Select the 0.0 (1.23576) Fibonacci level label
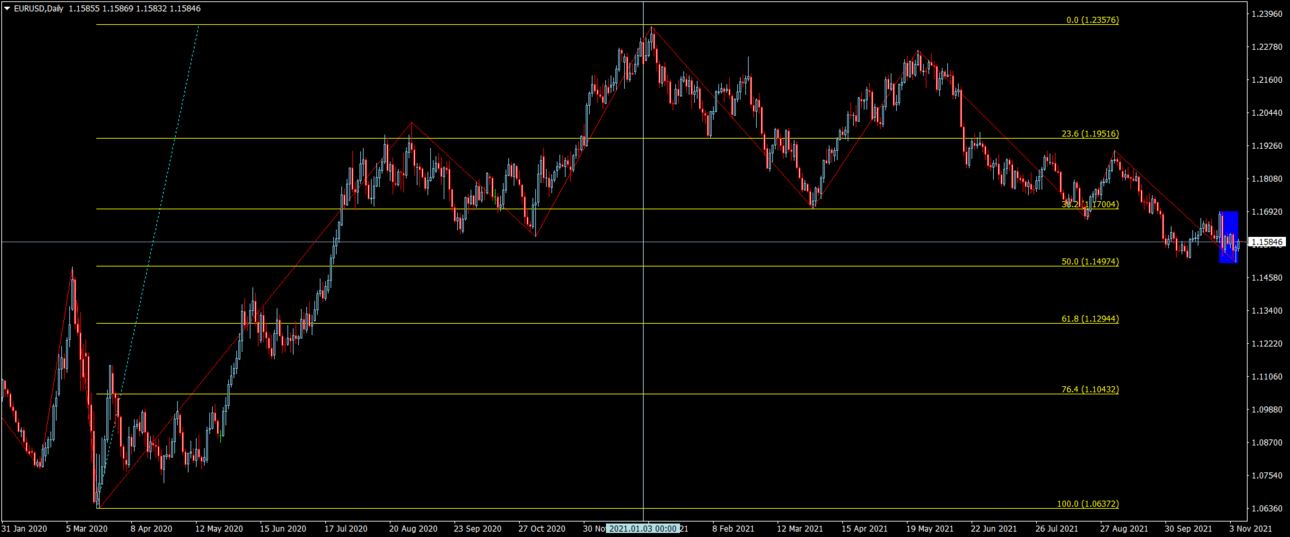 click(1092, 19)
